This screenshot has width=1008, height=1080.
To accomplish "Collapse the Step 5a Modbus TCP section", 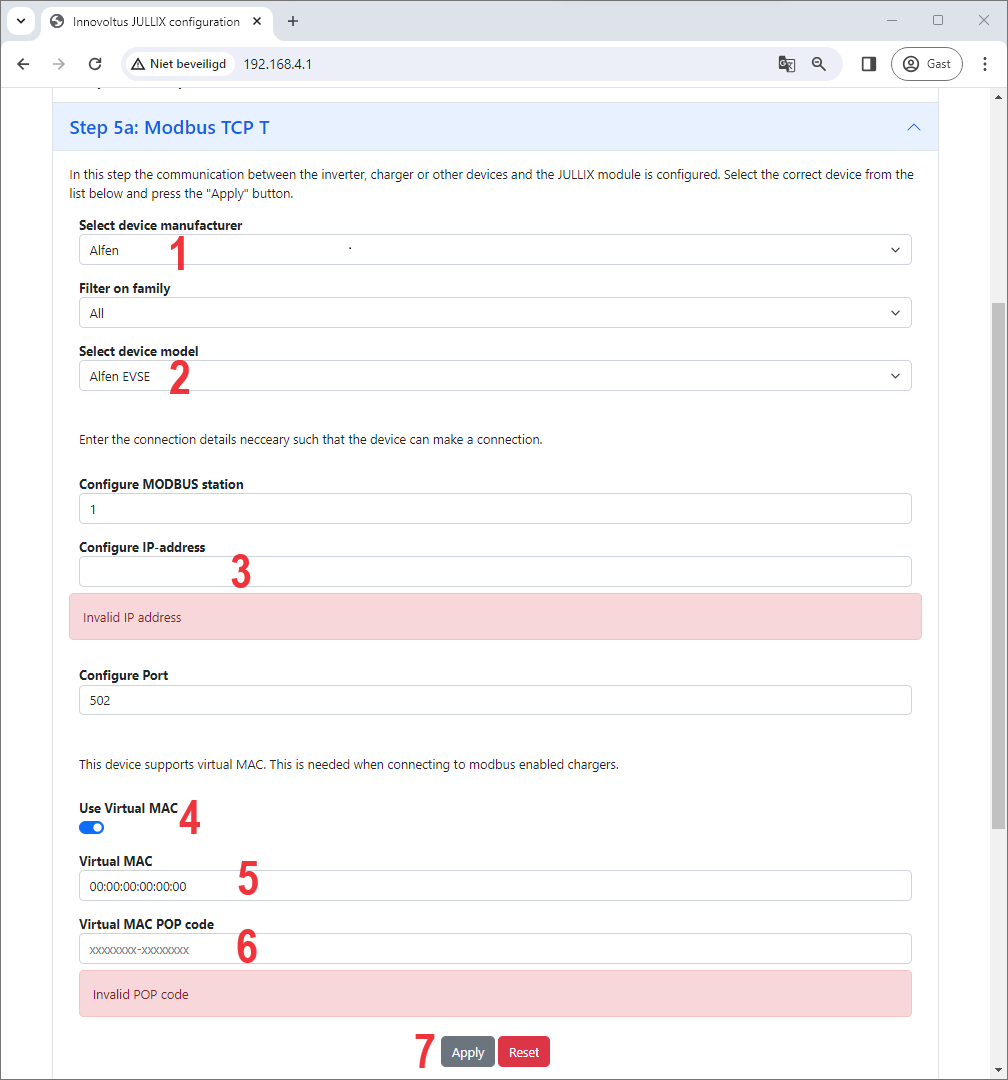I will coord(913,127).
